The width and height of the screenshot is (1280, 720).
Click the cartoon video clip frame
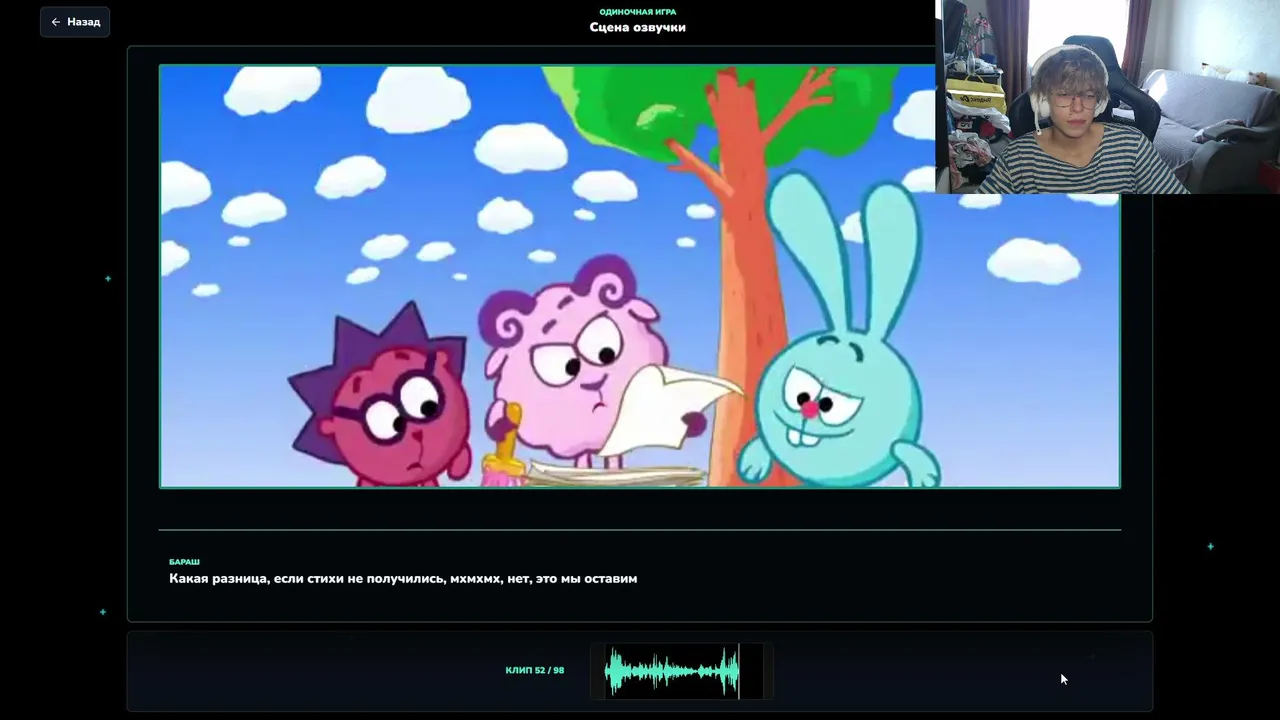click(640, 276)
